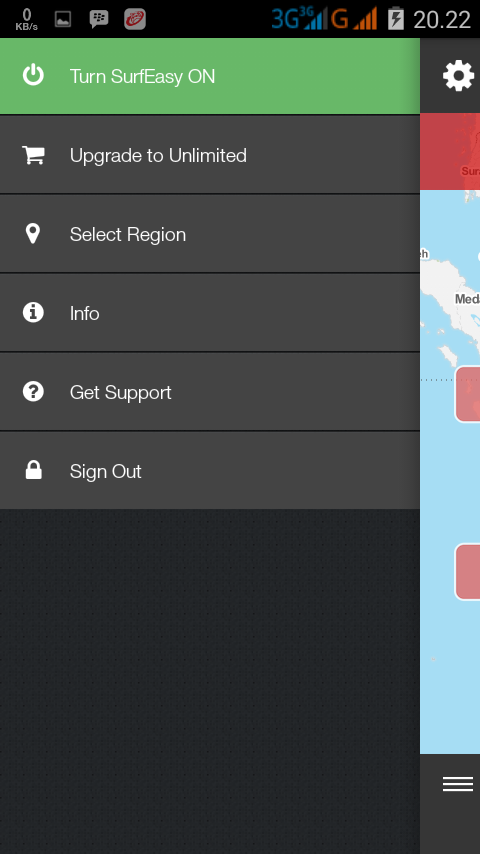Tap the location pin icon
480x854 pixels.
(33, 234)
